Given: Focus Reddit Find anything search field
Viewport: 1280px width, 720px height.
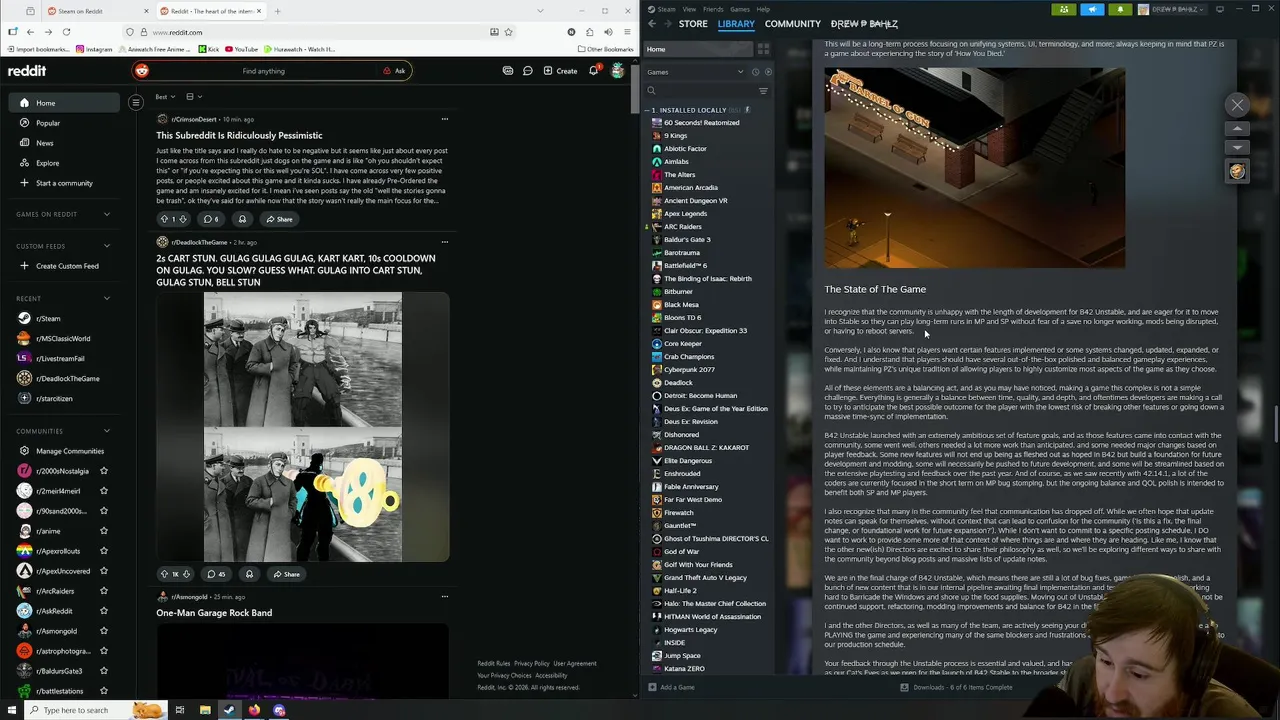Looking at the screenshot, I should click(262, 71).
